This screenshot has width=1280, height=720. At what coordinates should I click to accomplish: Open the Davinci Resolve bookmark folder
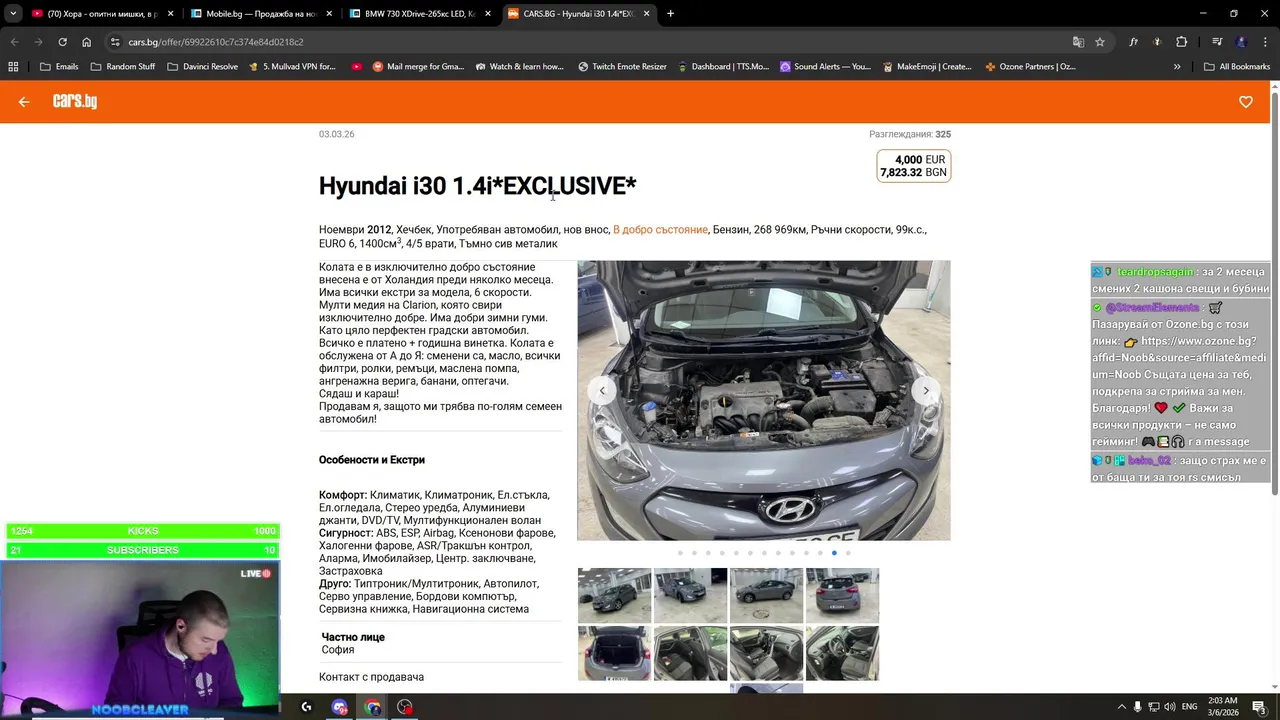202,67
